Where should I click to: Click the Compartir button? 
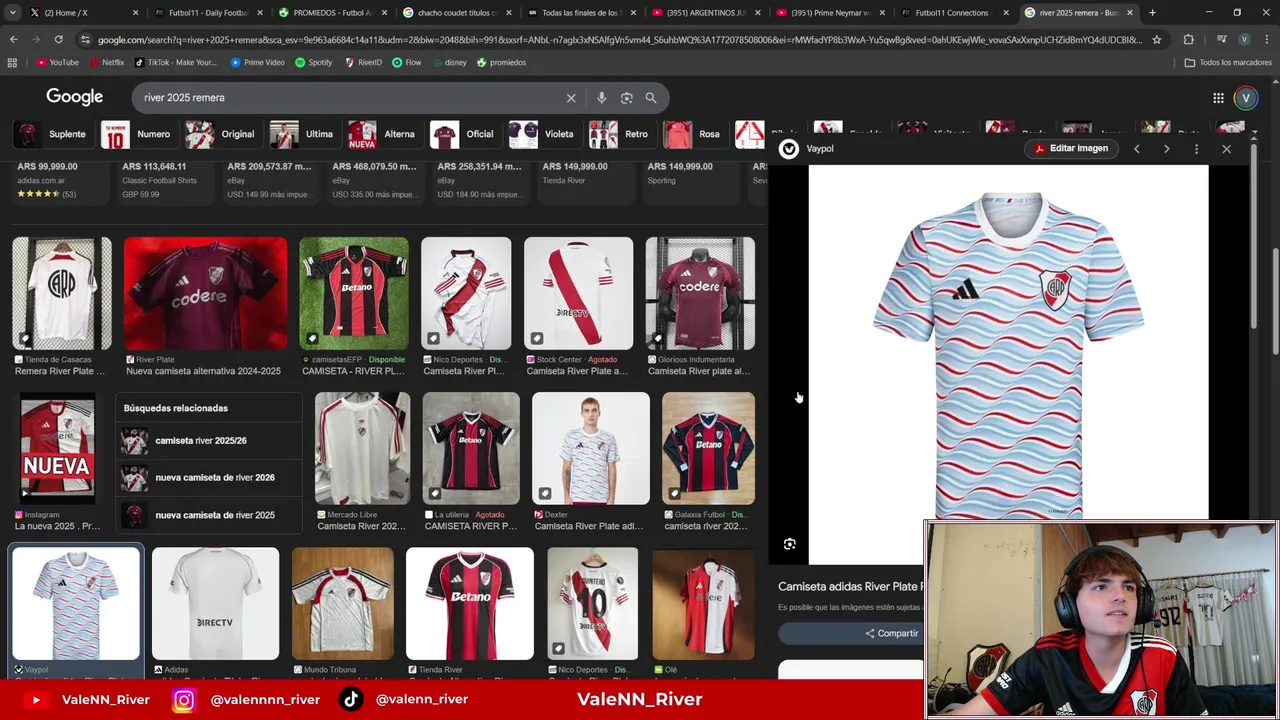[891, 633]
